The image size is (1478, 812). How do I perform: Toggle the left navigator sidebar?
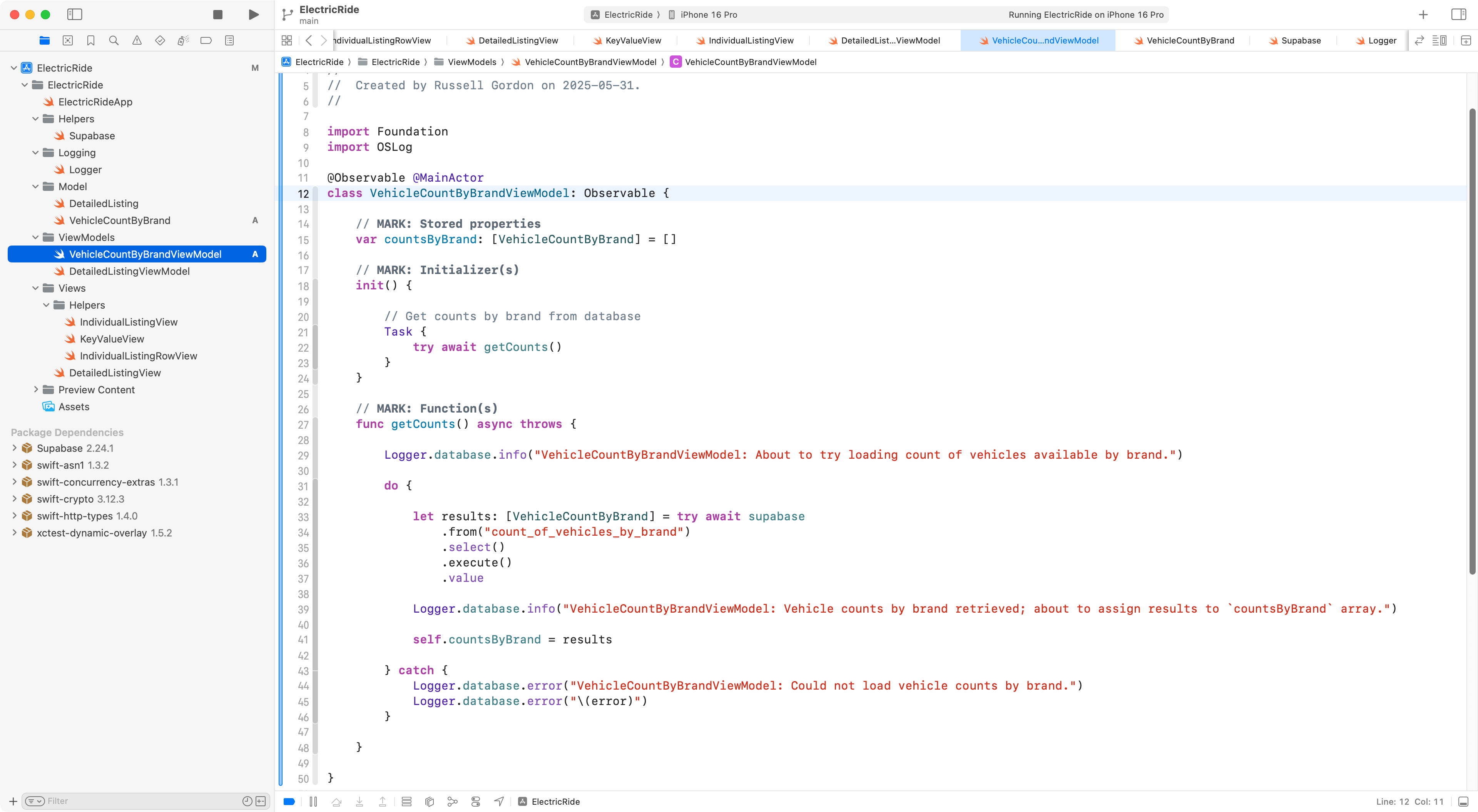pyautogui.click(x=75, y=14)
